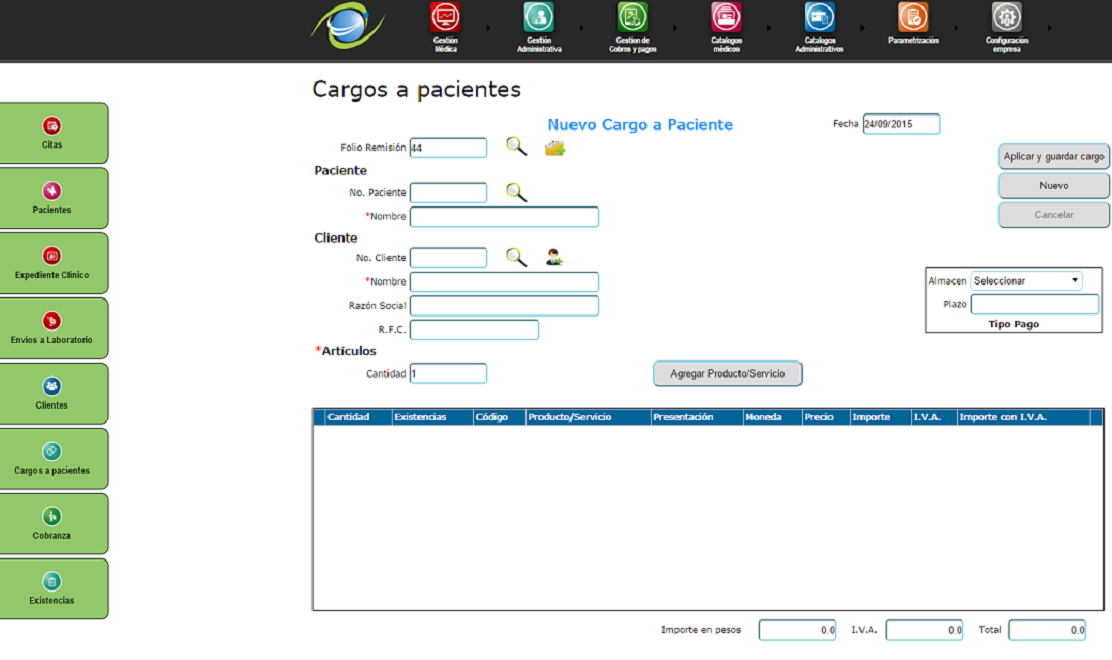Search patients with the No. Paciente magnifier
The image size is (1112, 660).
(516, 193)
